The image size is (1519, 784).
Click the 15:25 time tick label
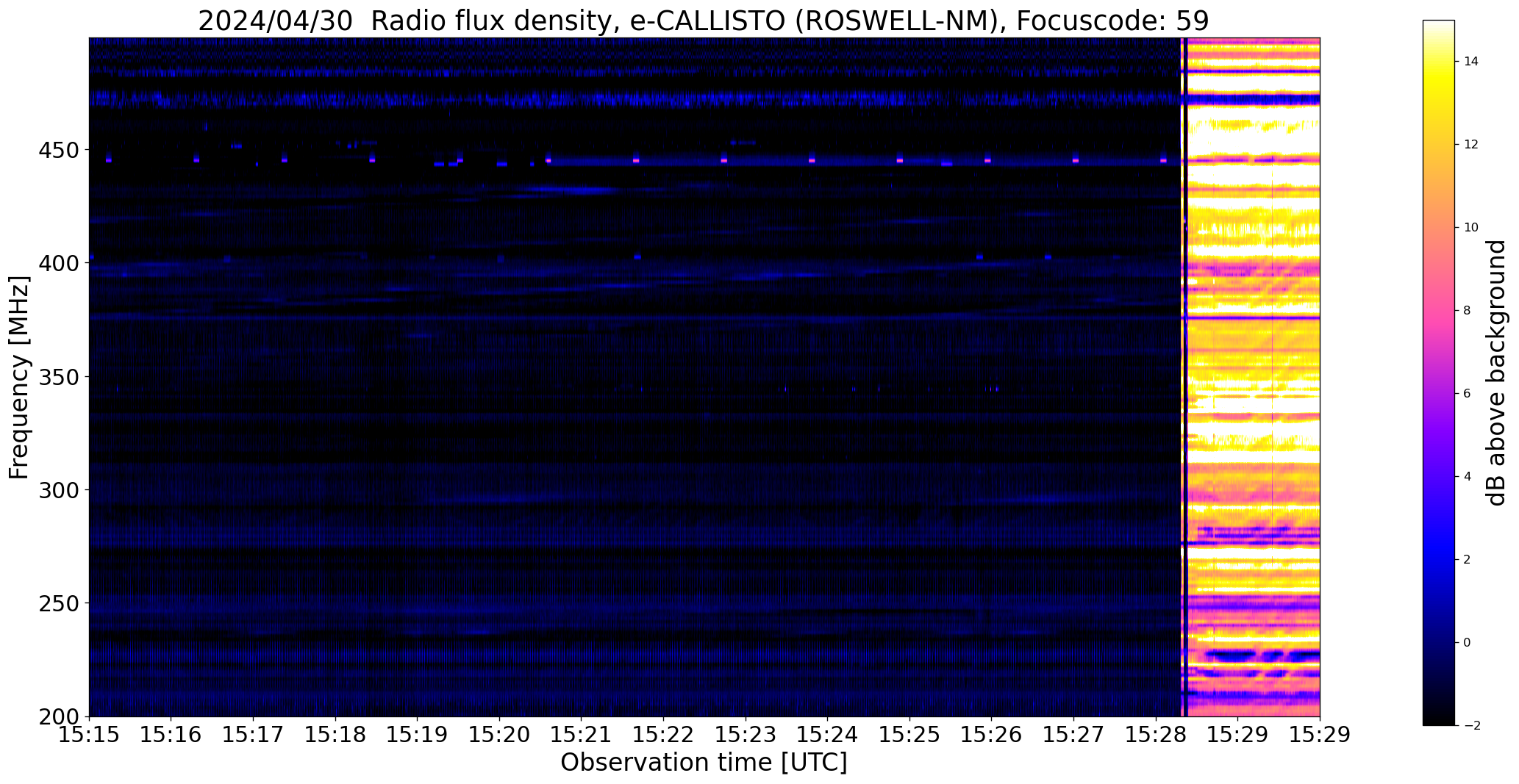910,736
